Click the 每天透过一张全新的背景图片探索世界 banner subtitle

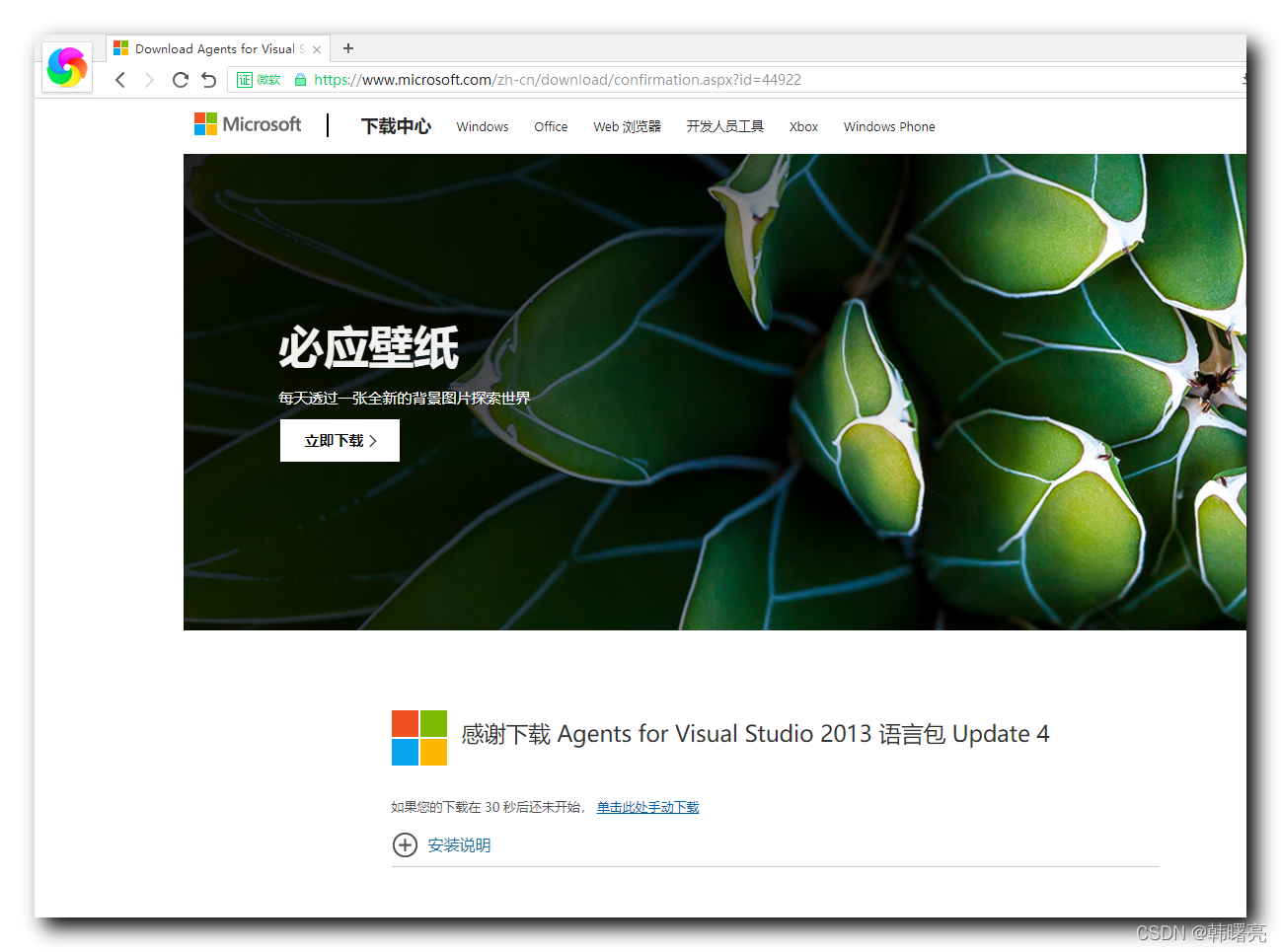(x=405, y=399)
